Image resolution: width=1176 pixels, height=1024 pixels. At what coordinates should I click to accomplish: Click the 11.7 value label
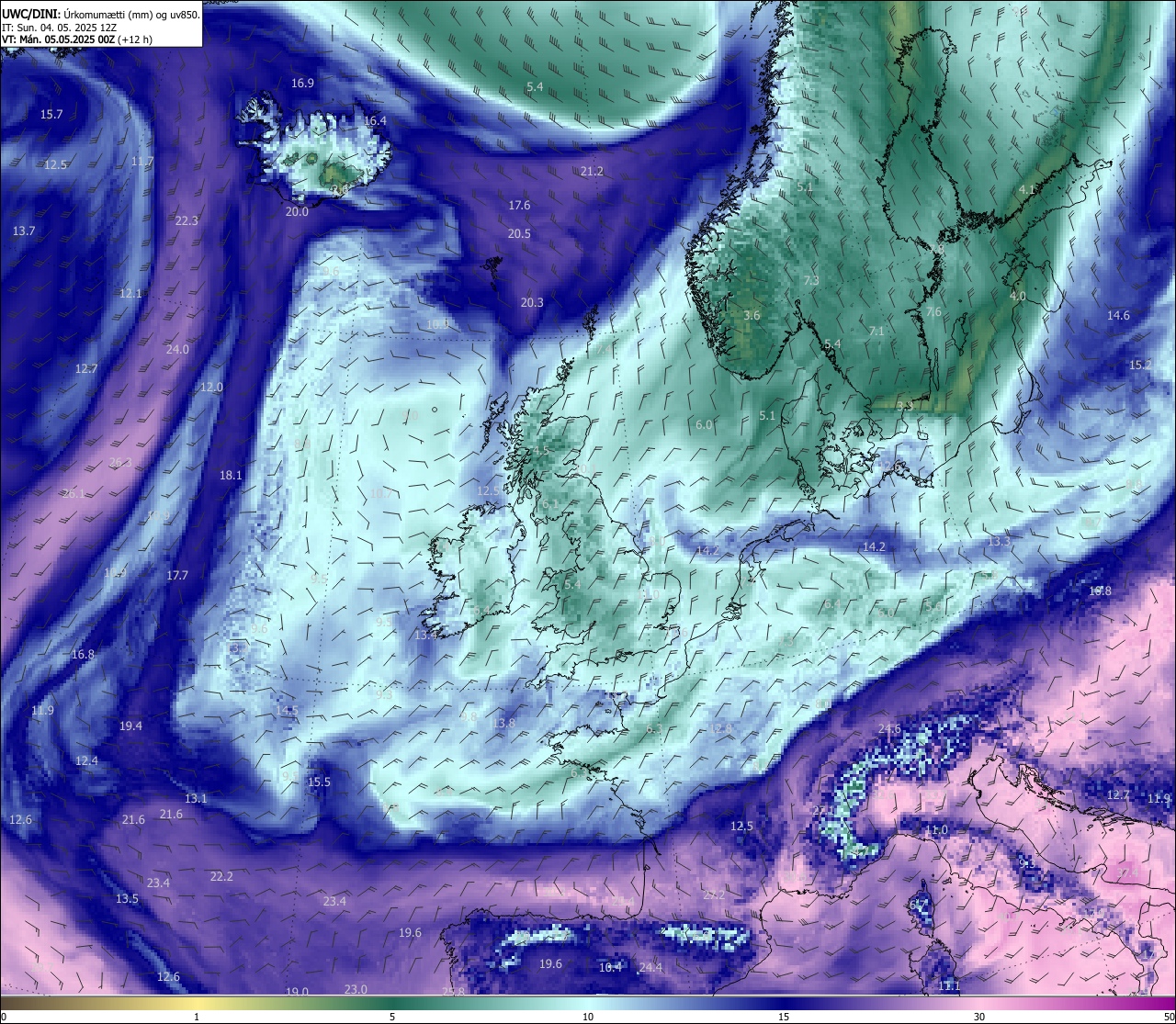[142, 162]
